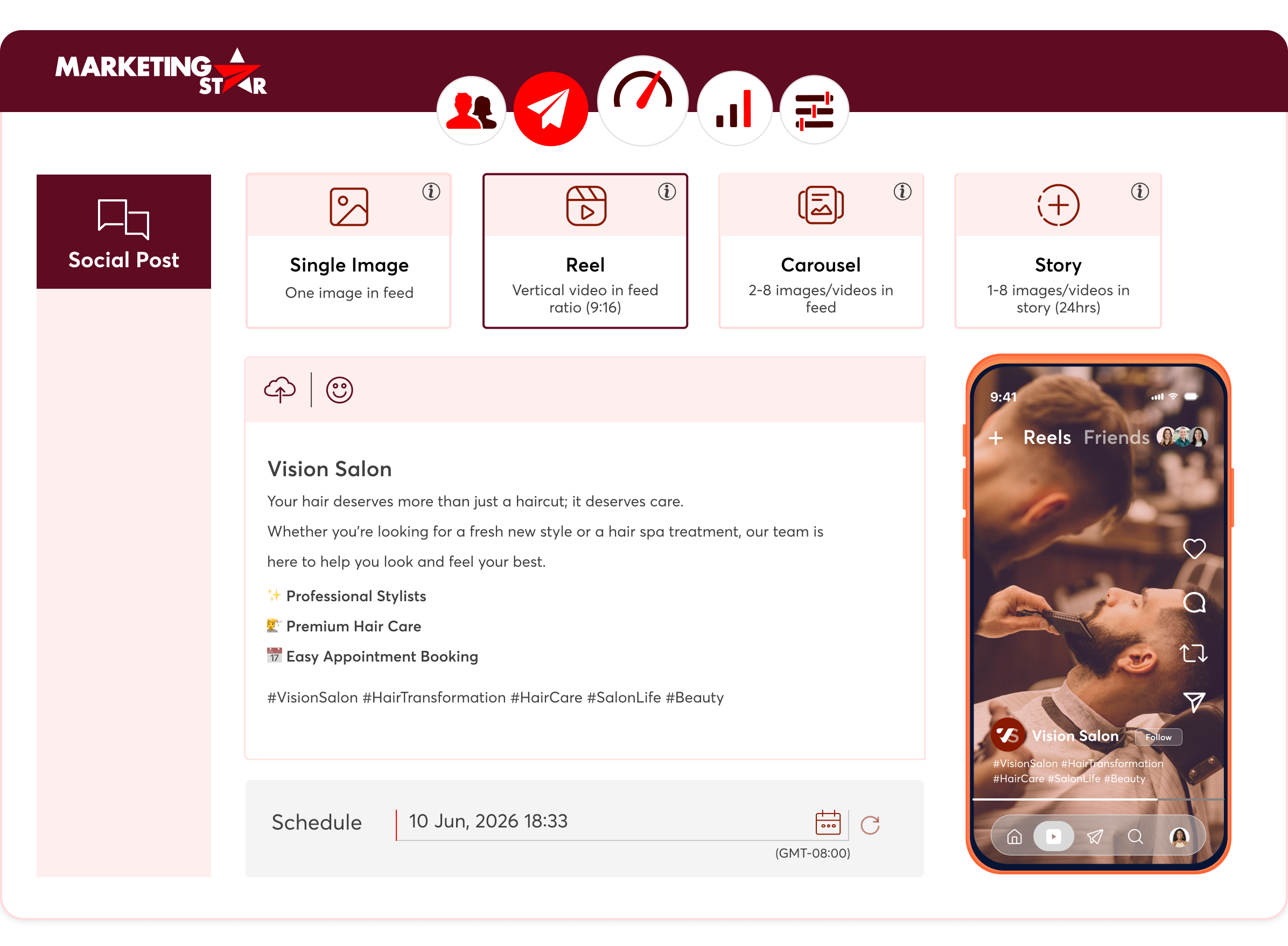
Task: Click the preview hashtags caption text
Action: [1078, 771]
